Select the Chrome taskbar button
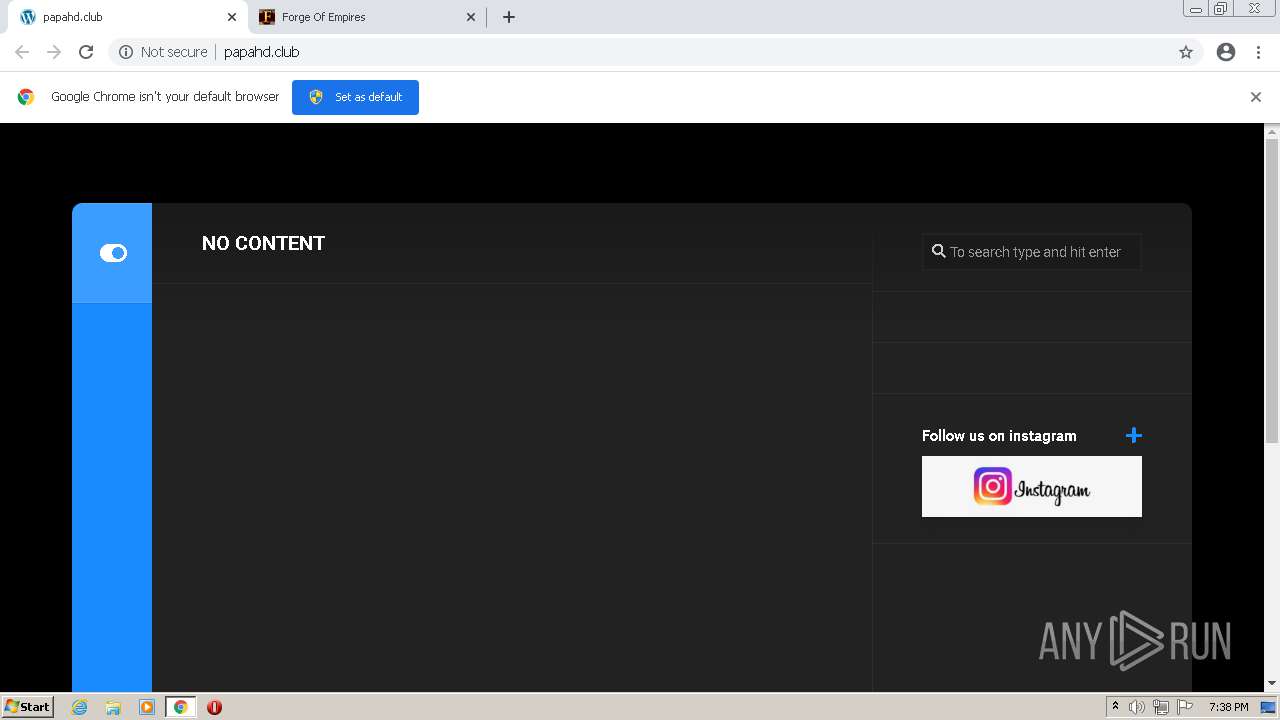The height and width of the screenshot is (720, 1280). [180, 707]
